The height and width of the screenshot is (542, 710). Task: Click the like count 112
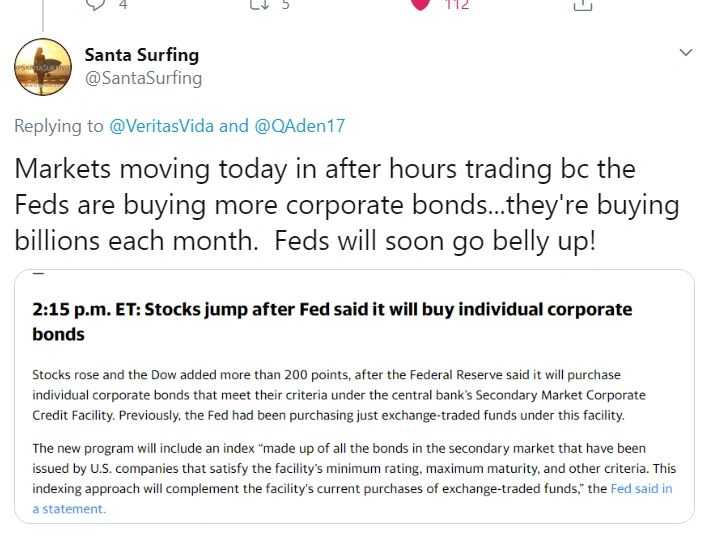point(457,4)
